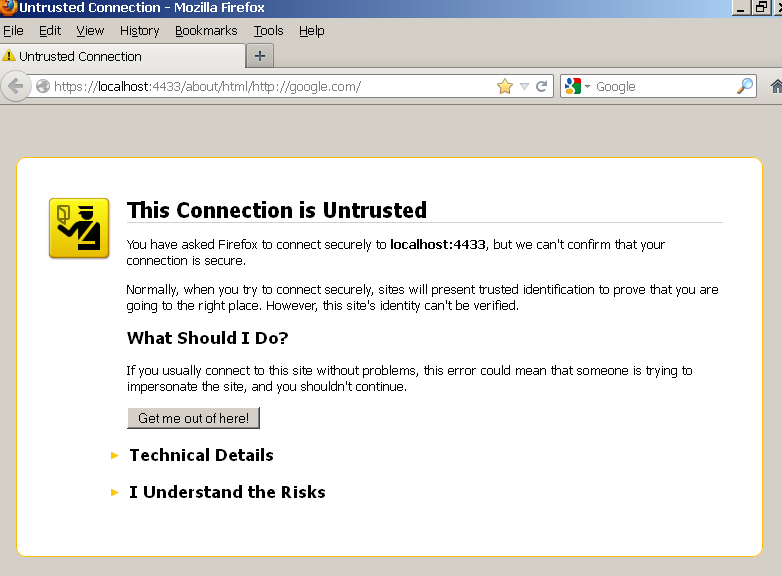Open the Tools menu
The width and height of the screenshot is (782, 576).
coord(268,31)
